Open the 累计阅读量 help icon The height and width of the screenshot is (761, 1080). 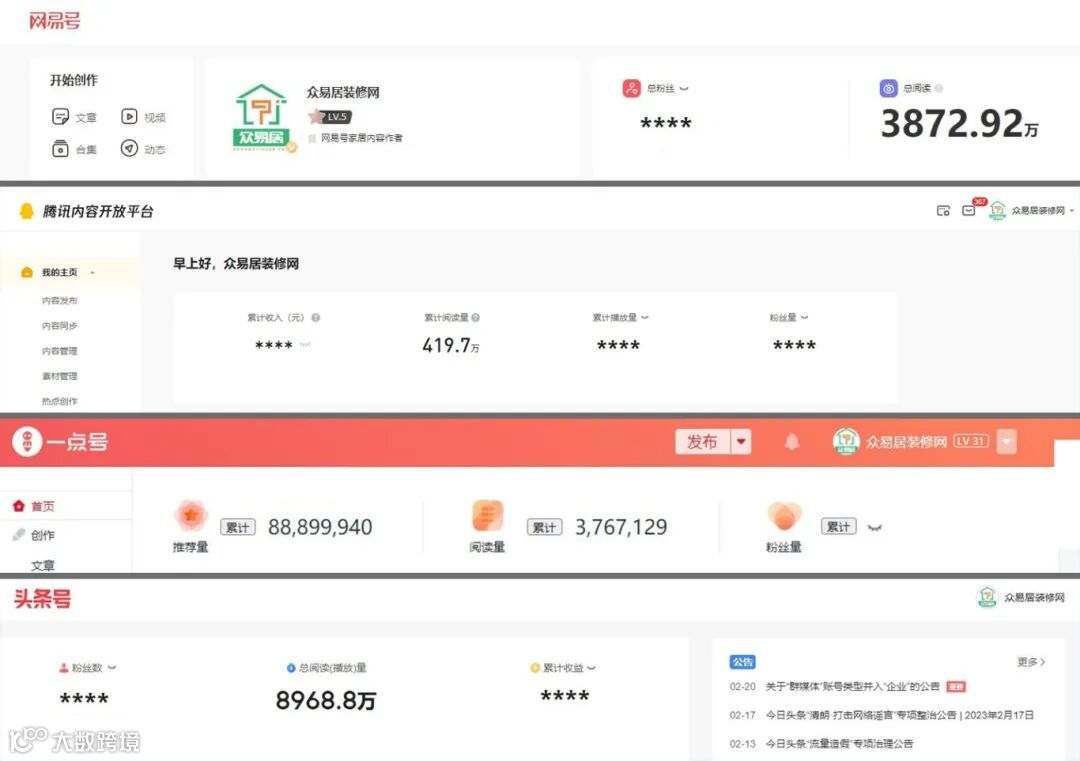coord(475,317)
